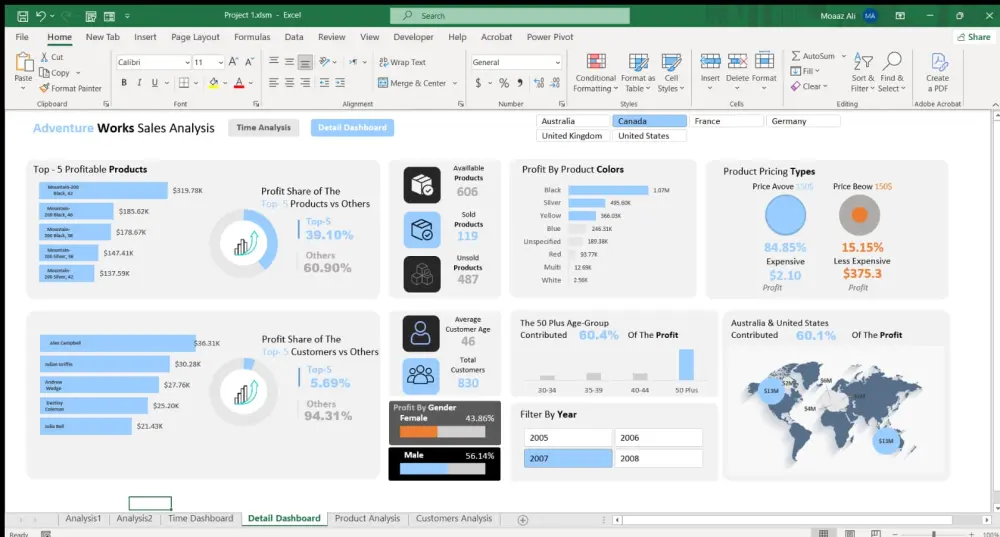Click the Save icon in title bar
The image size is (1000, 537).
pos(22,16)
